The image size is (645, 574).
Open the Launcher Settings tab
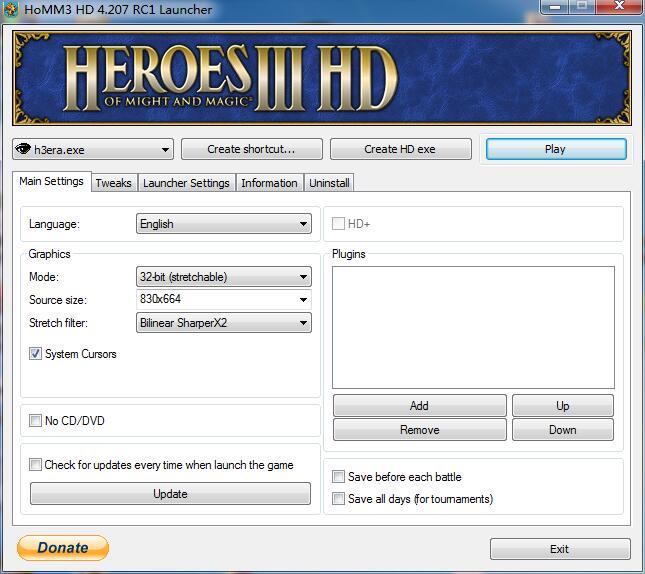(x=186, y=183)
